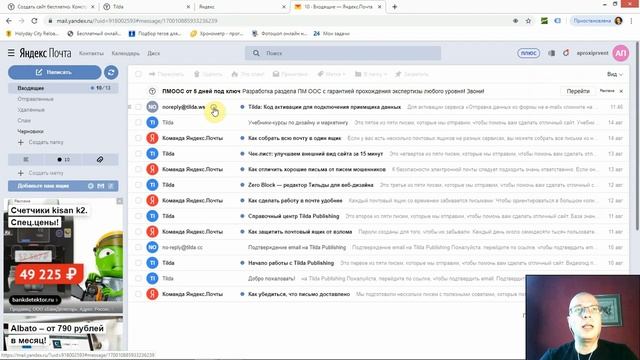Open the Вид view dropdown
640x360 pixels.
(614, 74)
